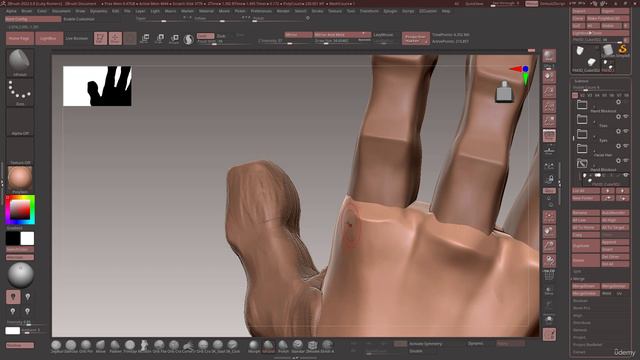
Task: Open the Transform menu
Action: 369,11
